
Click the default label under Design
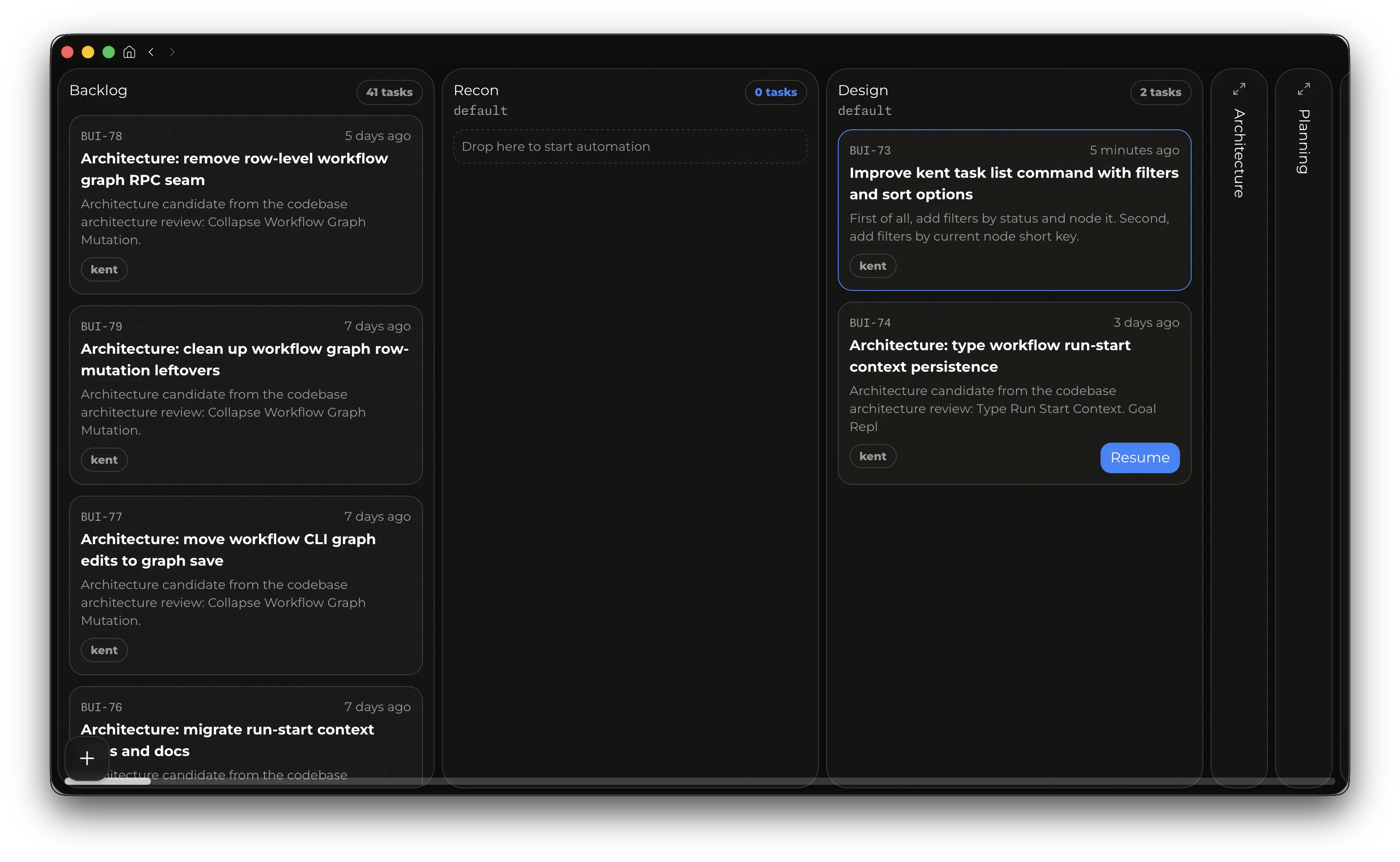point(865,110)
